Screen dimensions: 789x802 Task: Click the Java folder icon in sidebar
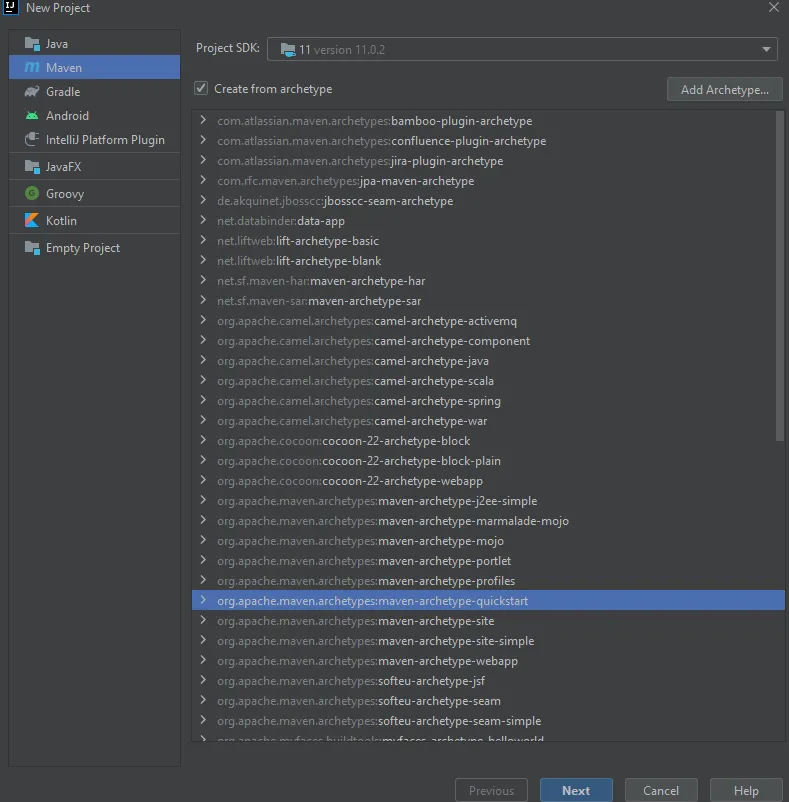click(32, 44)
